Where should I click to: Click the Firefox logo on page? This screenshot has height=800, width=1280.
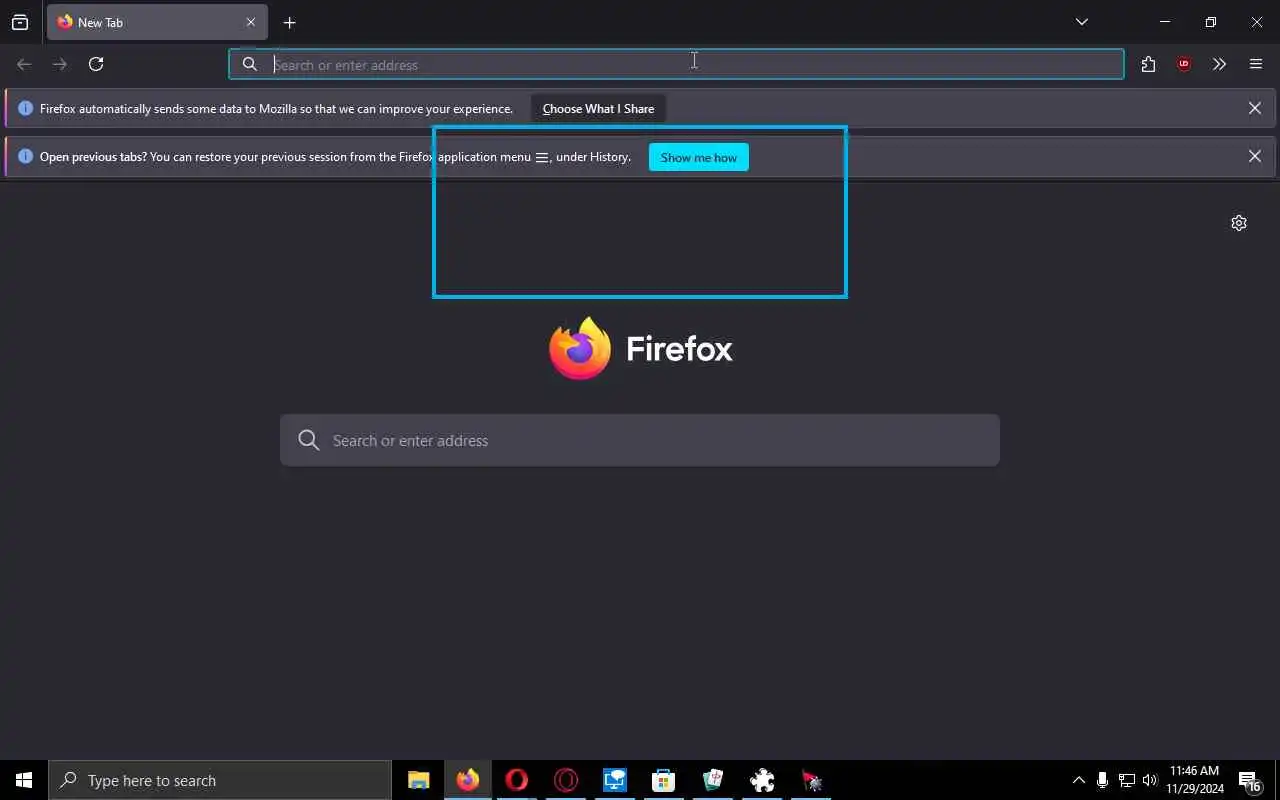click(x=580, y=348)
